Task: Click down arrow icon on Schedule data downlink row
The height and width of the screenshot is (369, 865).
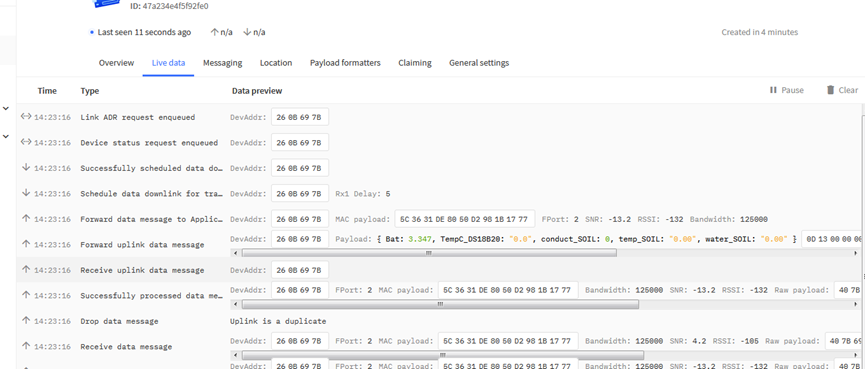Action: click(25, 193)
